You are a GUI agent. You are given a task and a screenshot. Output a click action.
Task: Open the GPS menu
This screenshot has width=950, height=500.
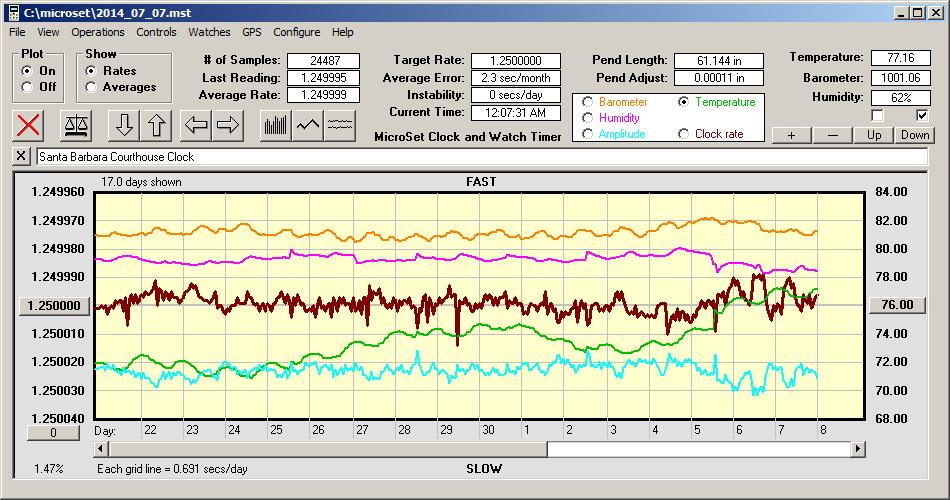pyautogui.click(x=251, y=32)
